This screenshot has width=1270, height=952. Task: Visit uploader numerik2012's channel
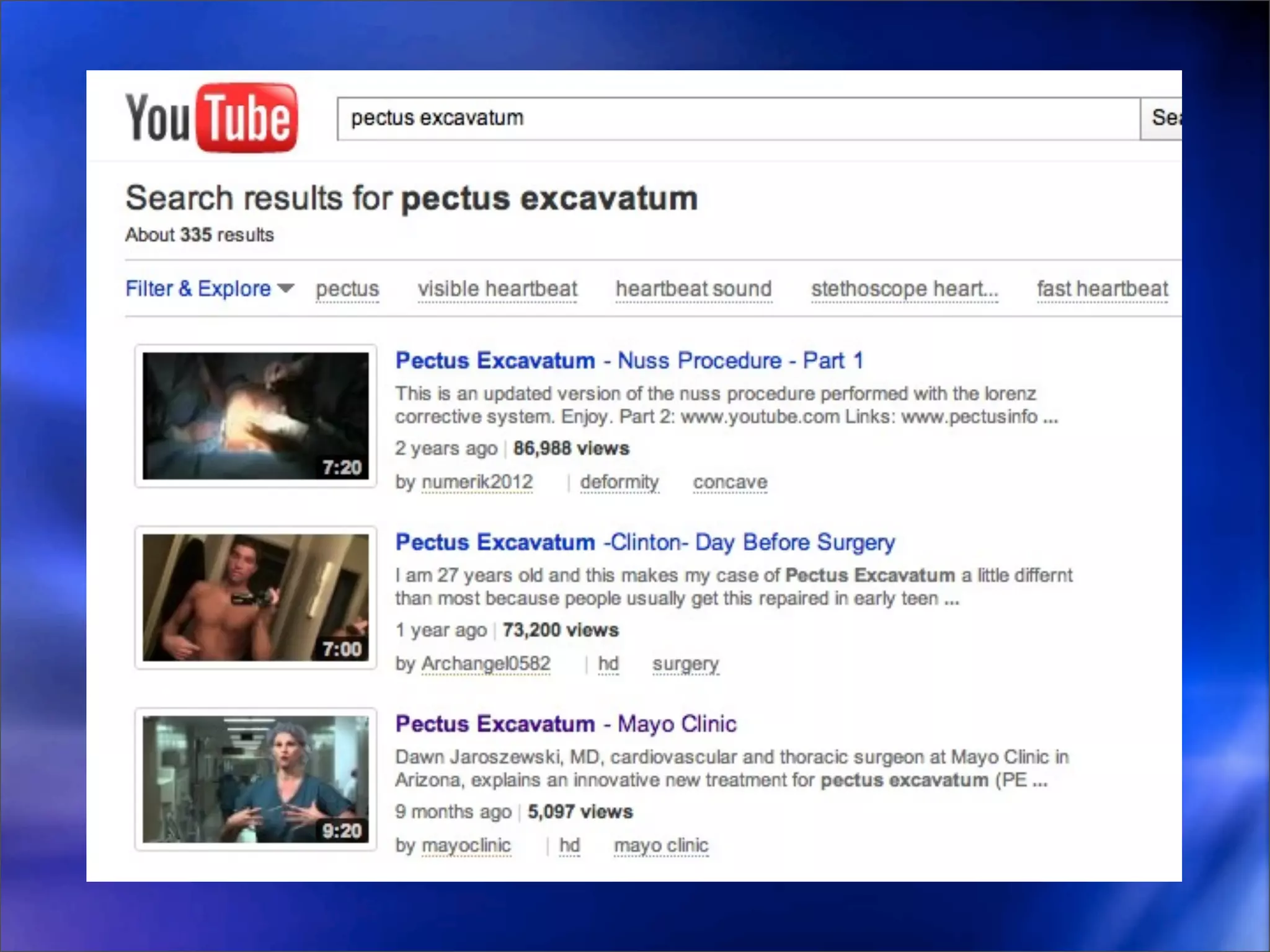(x=477, y=482)
